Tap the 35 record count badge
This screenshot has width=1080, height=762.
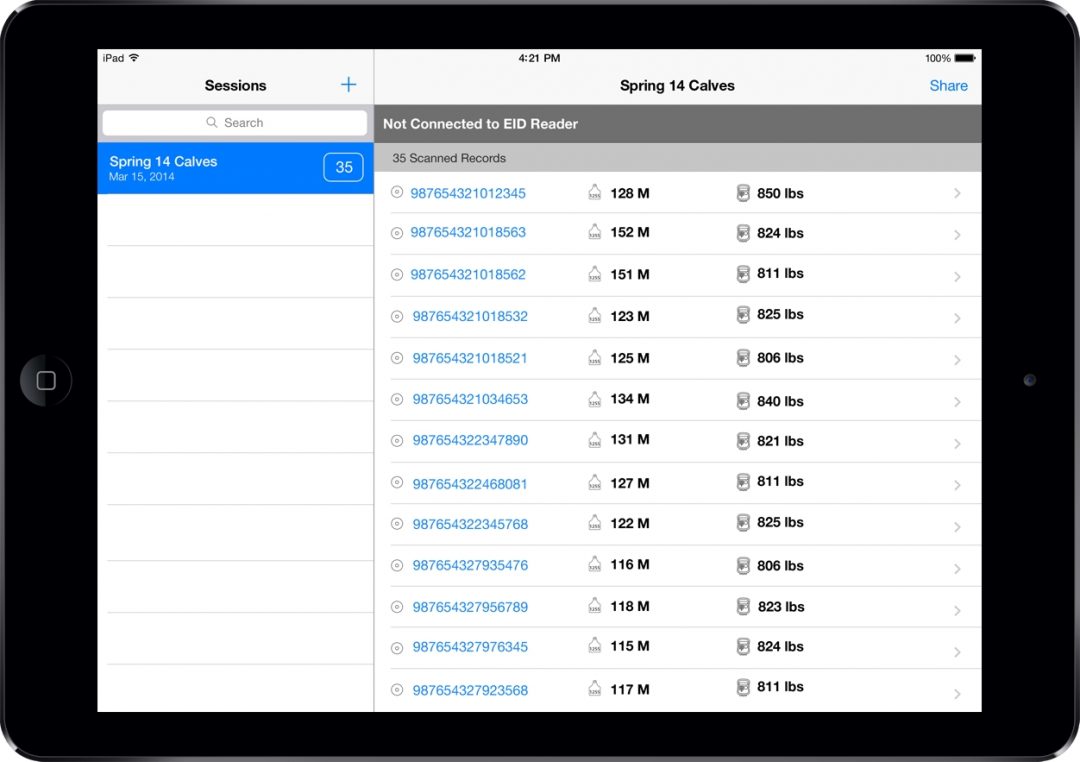point(343,168)
